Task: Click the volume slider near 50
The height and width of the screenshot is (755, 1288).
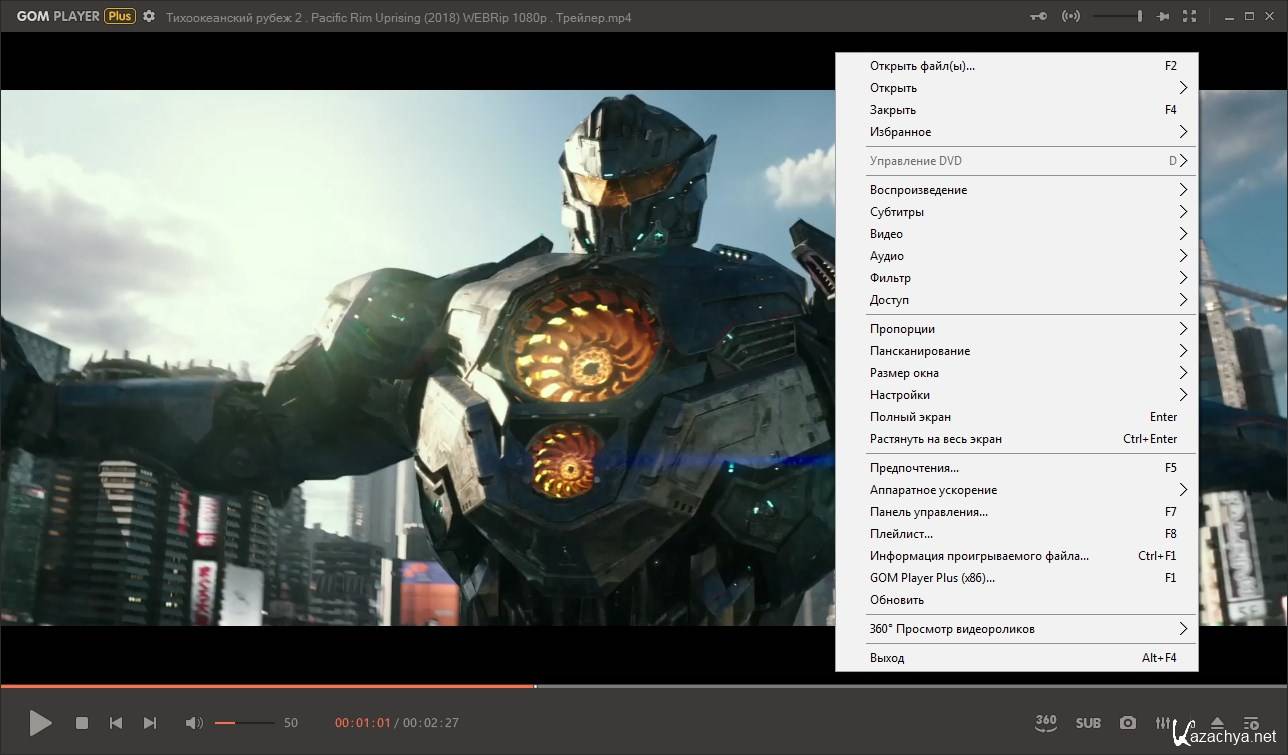Action: 245,723
